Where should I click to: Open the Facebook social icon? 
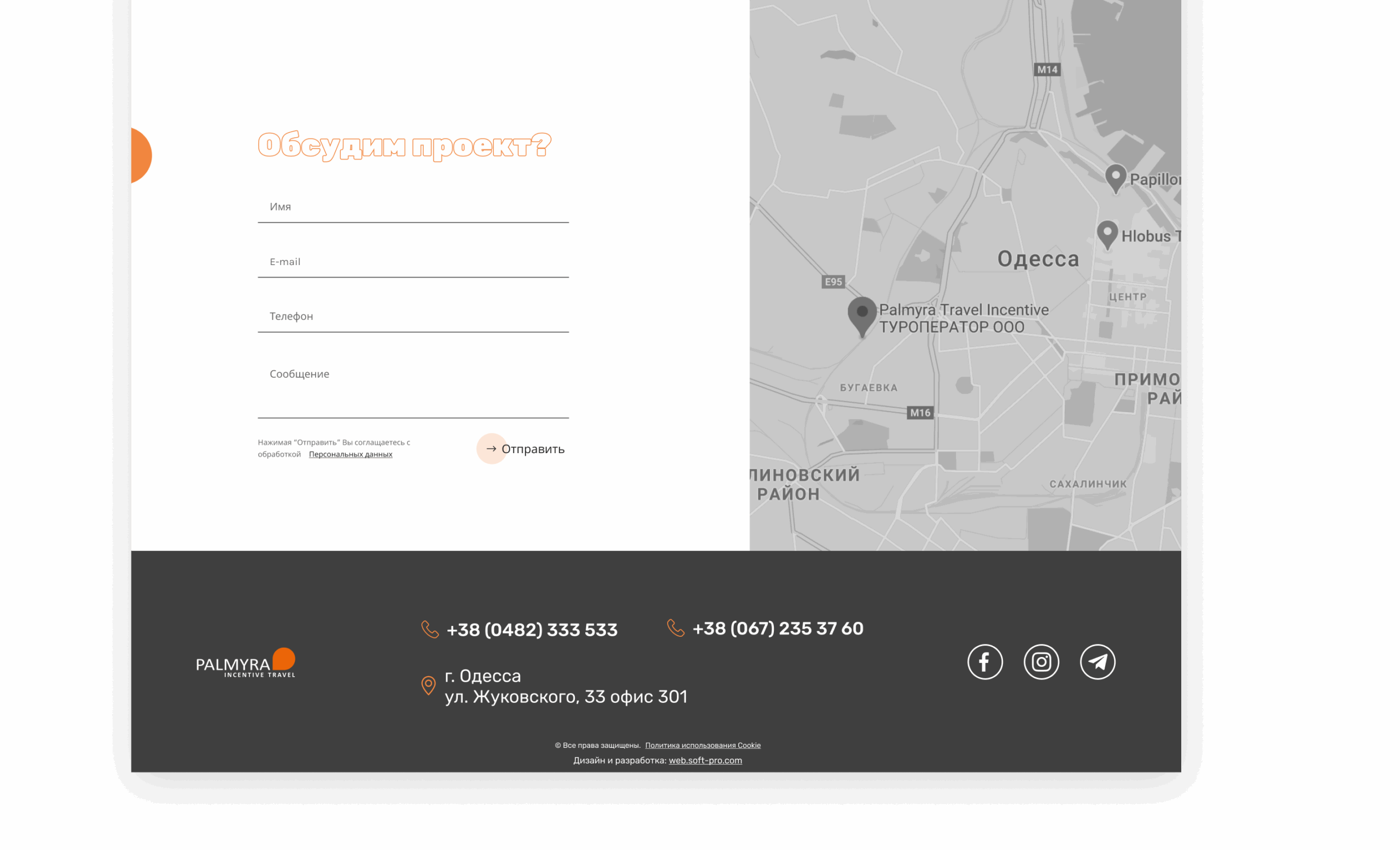point(985,661)
